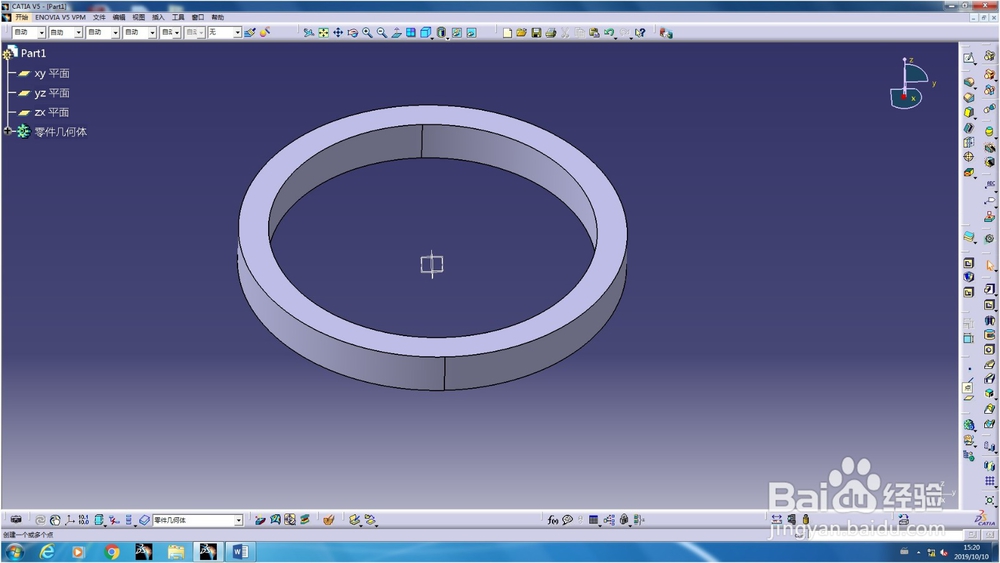
Task: Open the ENOVIA V5 VPM menu
Action: (x=61, y=17)
